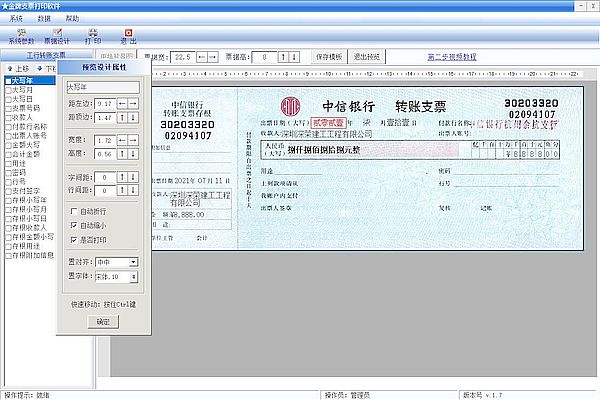600x400 pixels.
Task: Click the 保存模板 button
Action: click(329, 57)
